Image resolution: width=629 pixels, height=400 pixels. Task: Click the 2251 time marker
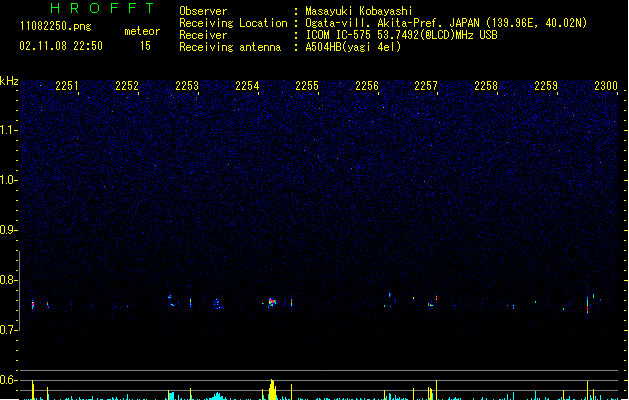[67, 86]
